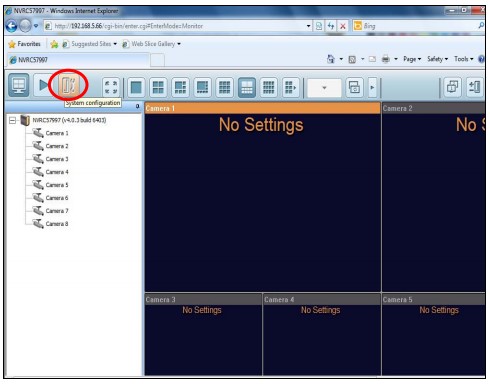Select Camera 3 in the device tree
This screenshot has height=384, width=490.
pyautogui.click(x=57, y=159)
